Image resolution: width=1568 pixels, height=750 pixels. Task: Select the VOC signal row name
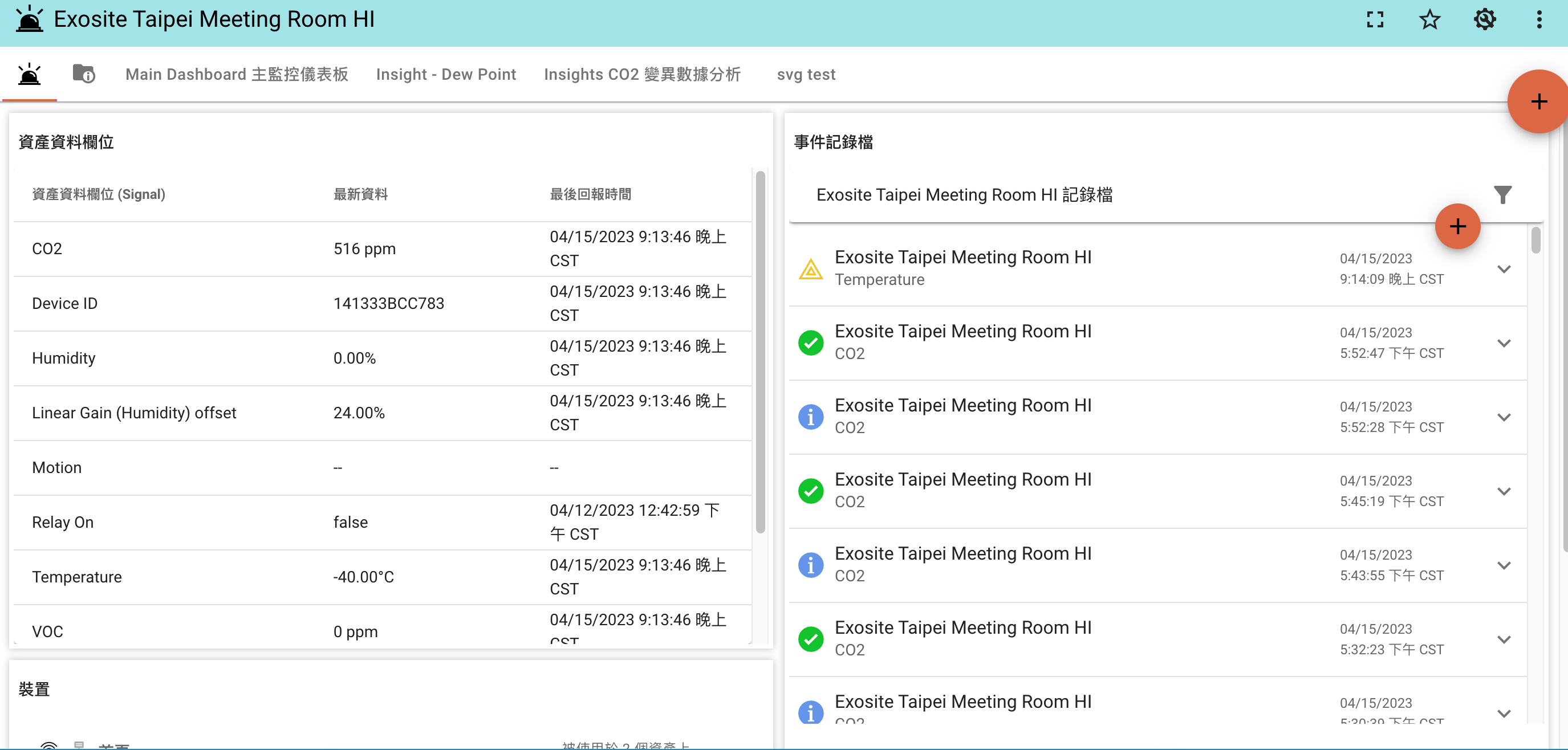47,632
